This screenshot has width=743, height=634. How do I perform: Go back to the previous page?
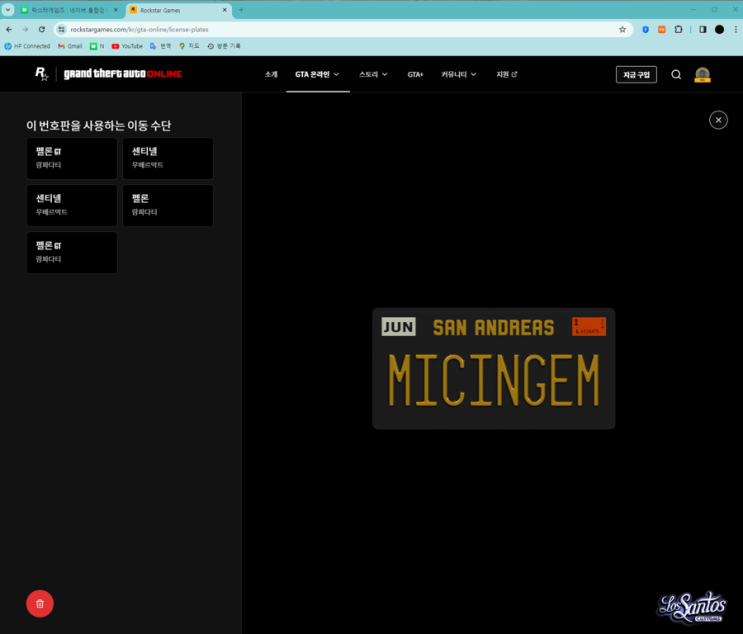[x=9, y=29]
